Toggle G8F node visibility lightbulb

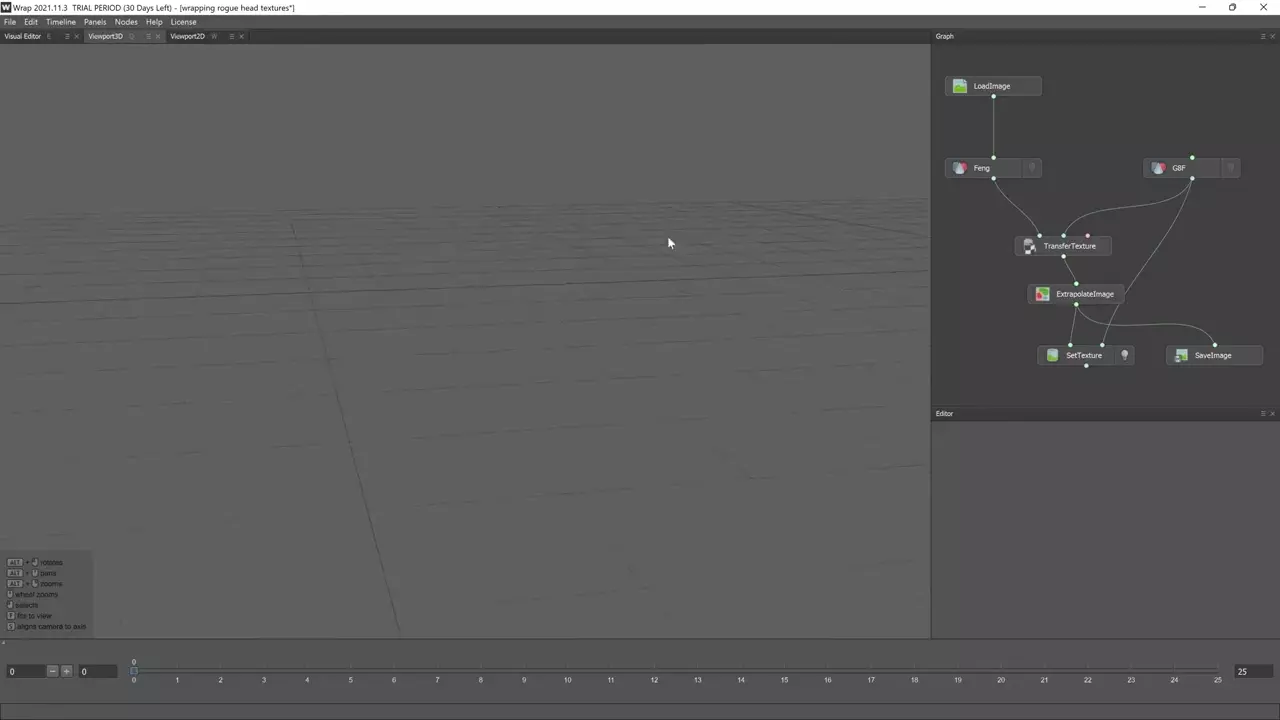point(1230,168)
